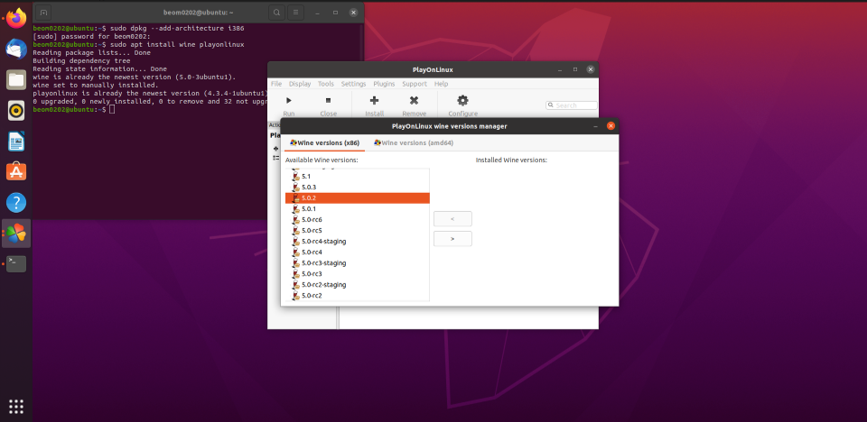The image size is (867, 422).
Task: Select Wine version 5.0.1 in the list
Action: [309, 209]
